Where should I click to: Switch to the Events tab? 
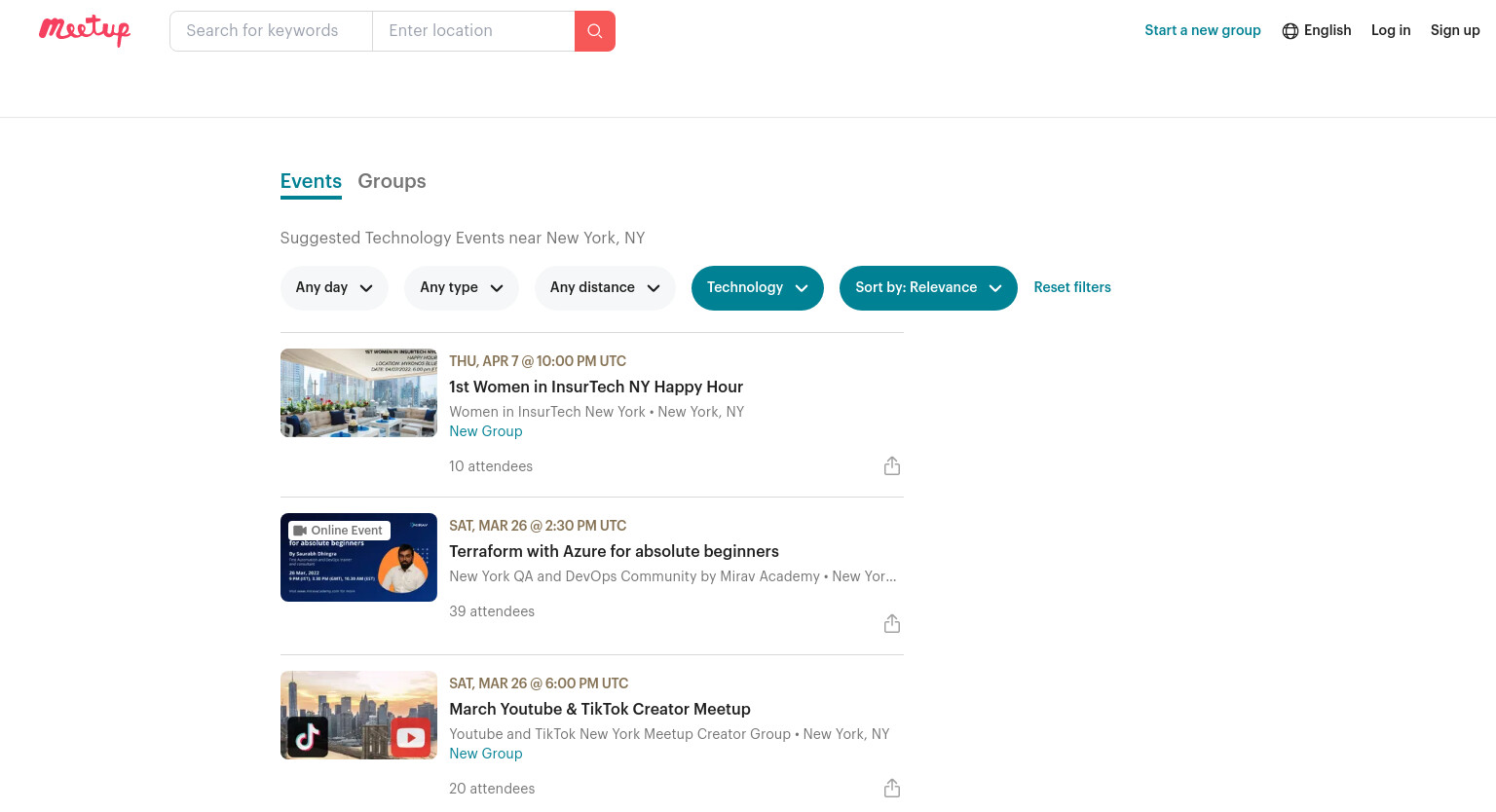pyautogui.click(x=311, y=182)
